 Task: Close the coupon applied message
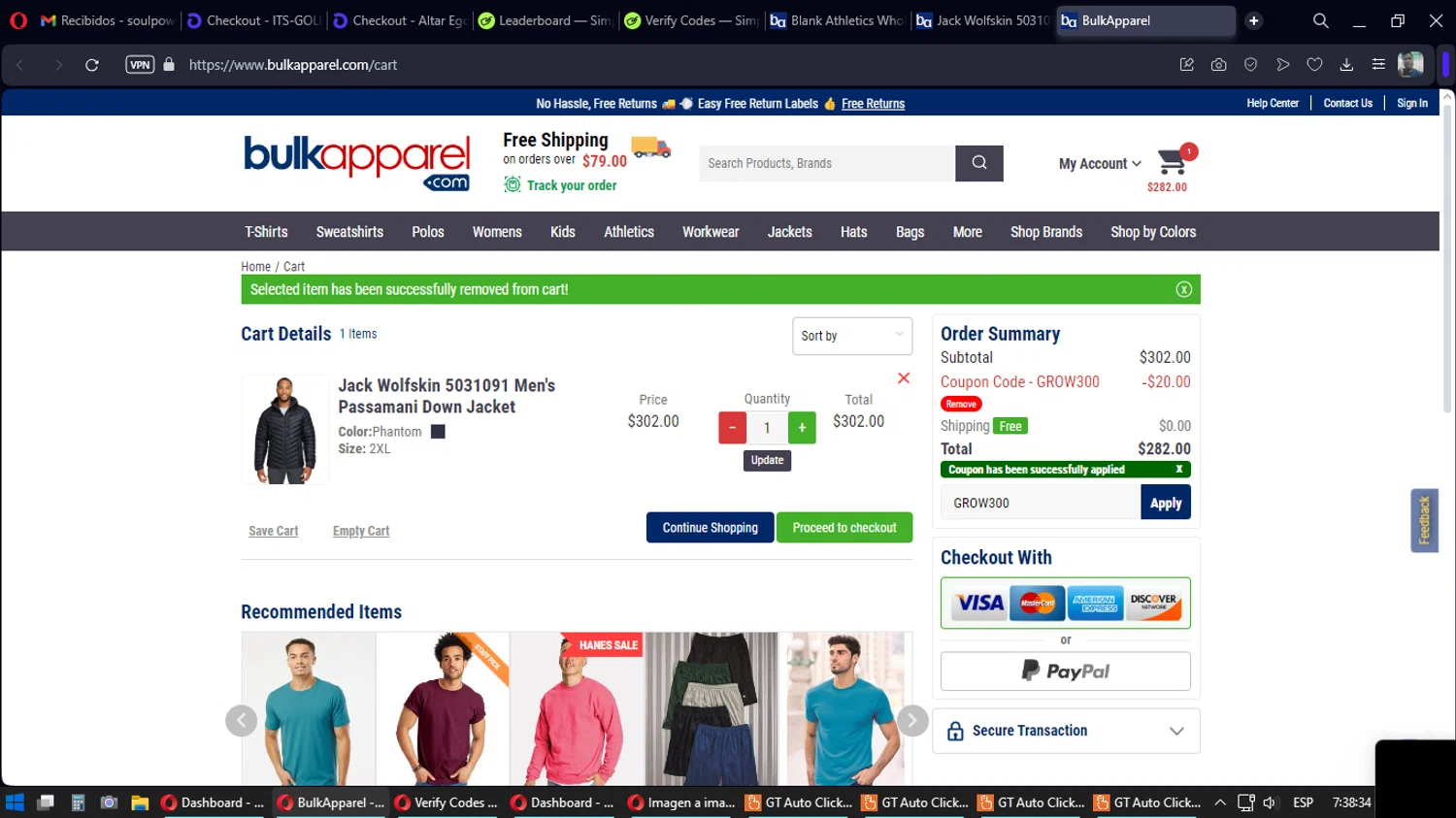coord(1179,470)
